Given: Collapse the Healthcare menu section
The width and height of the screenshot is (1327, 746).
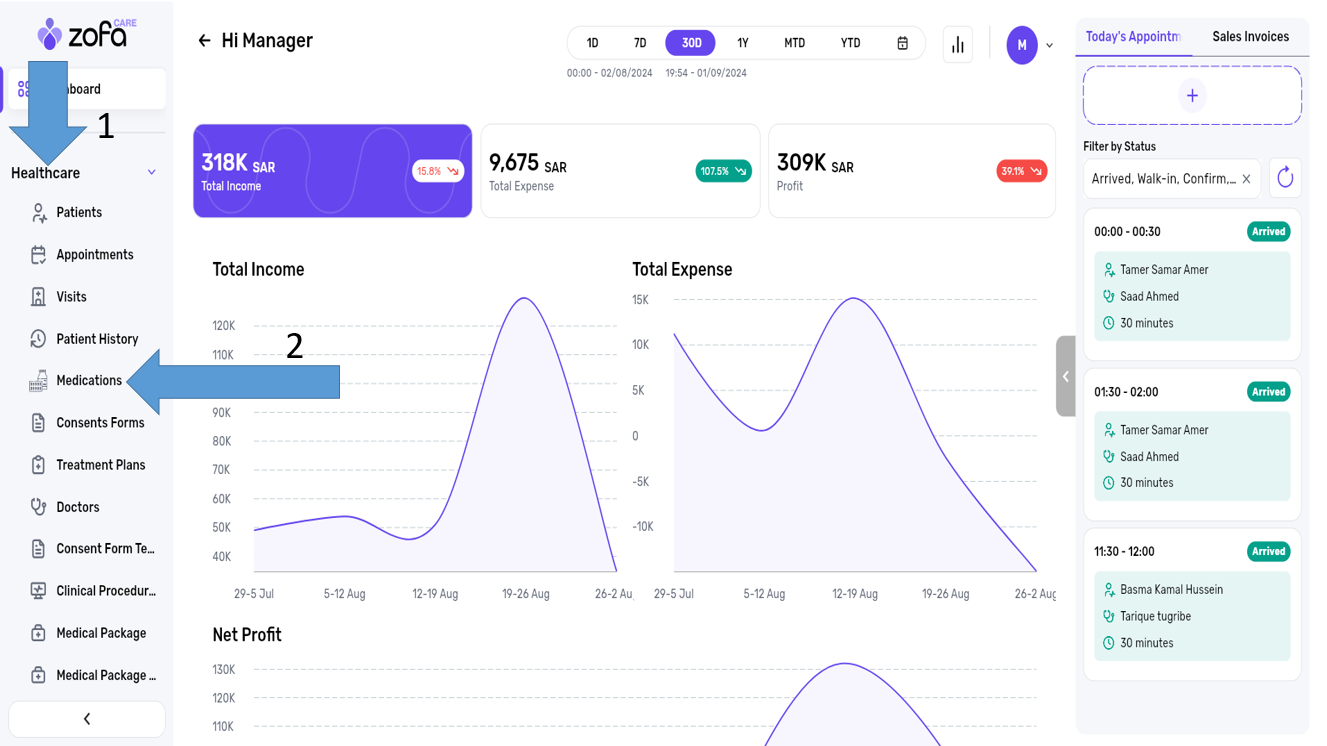Looking at the screenshot, I should [x=151, y=173].
